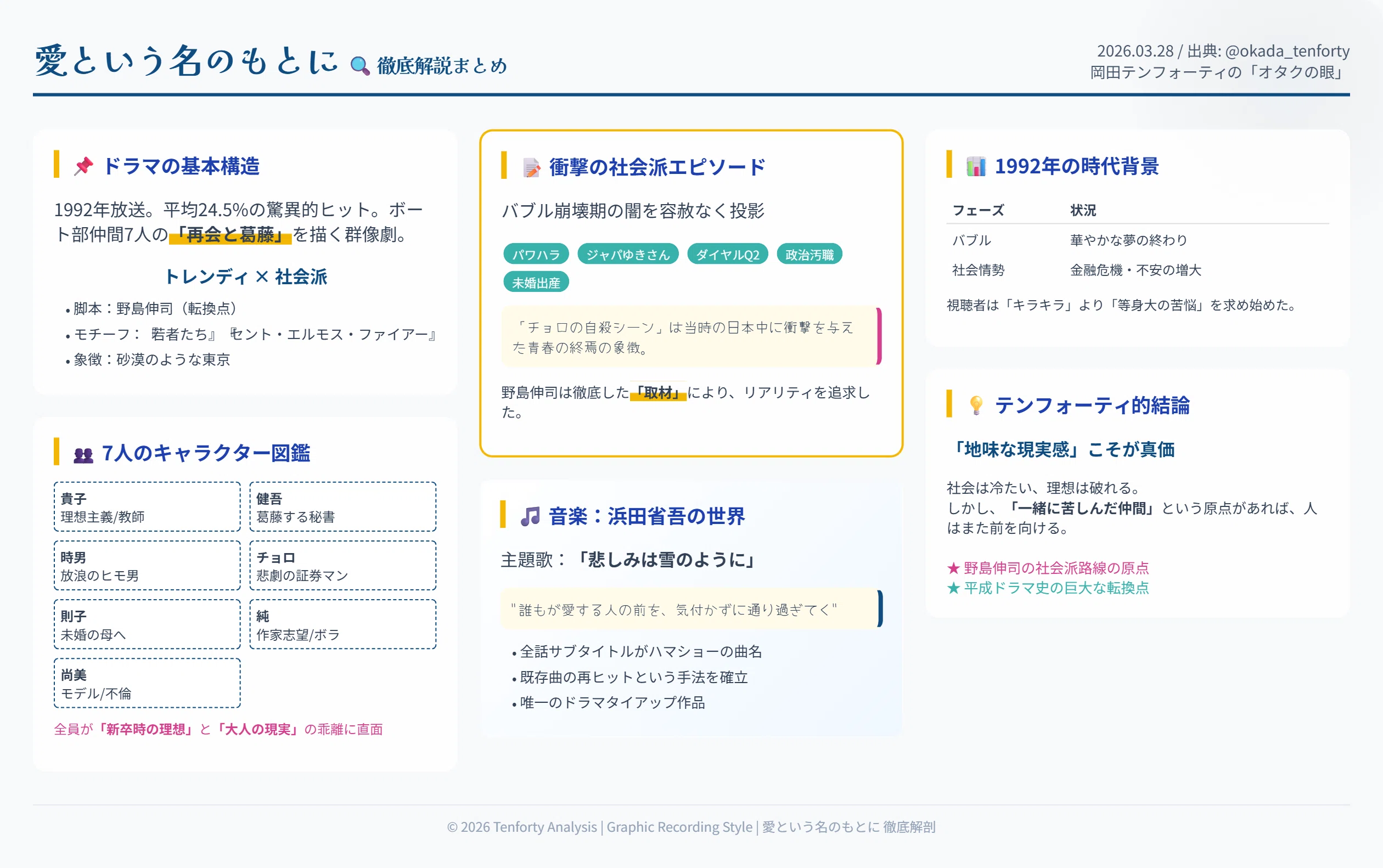Click the memo pencil icon for 衝撃の社会派エピソード
Screen dimensions: 1383x868
point(532,168)
